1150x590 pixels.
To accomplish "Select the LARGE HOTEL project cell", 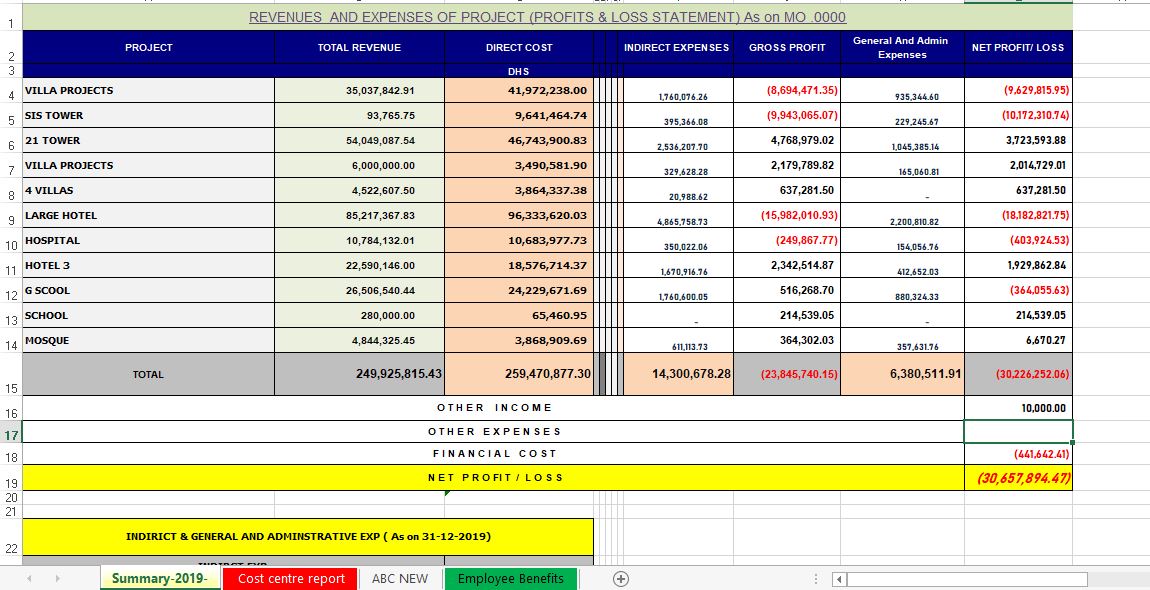I will point(148,215).
